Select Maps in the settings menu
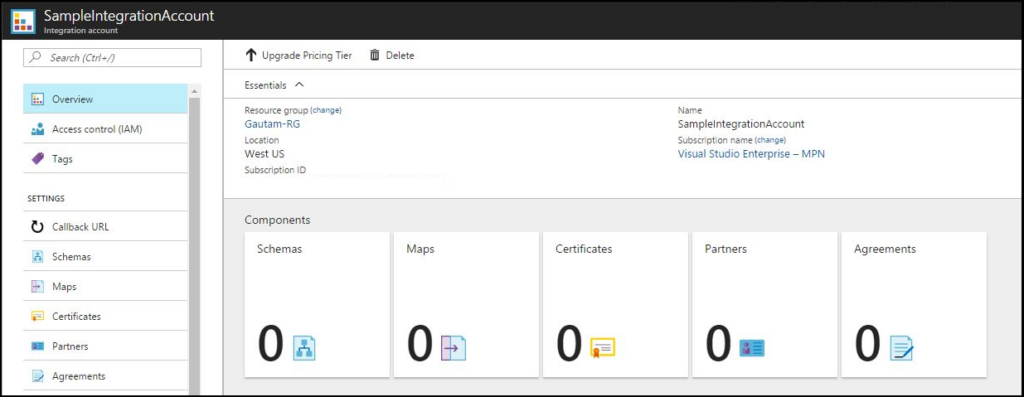 point(105,287)
